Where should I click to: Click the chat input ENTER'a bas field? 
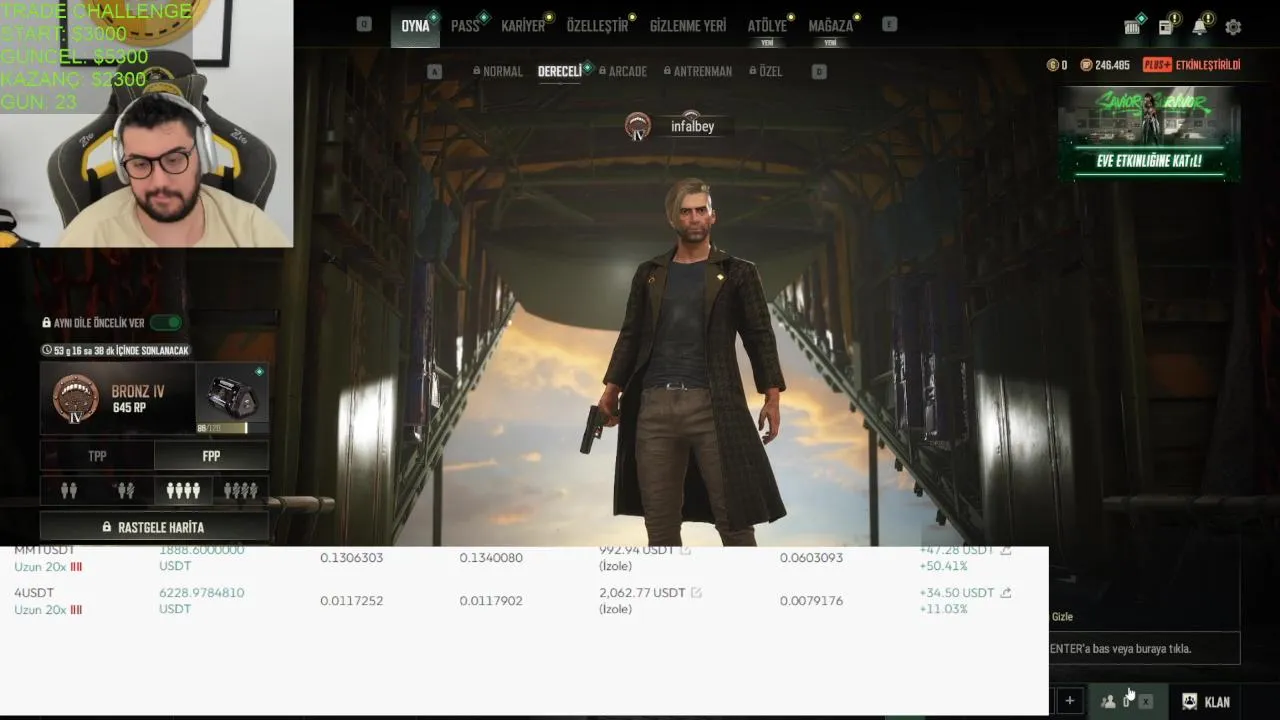[x=1144, y=648]
